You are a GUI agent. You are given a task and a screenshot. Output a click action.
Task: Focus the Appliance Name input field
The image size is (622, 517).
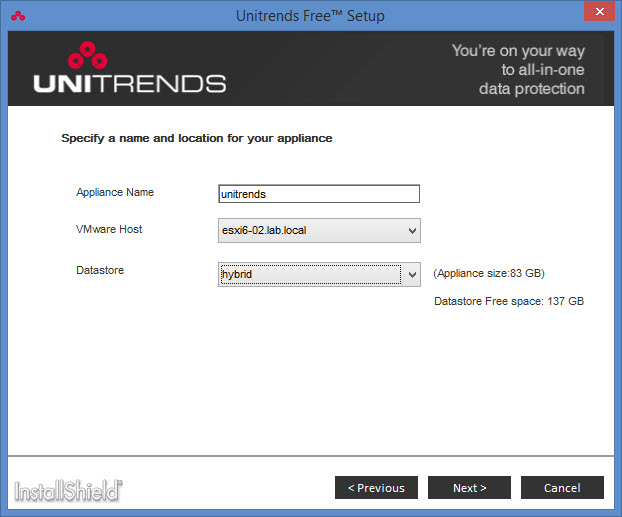click(319, 194)
